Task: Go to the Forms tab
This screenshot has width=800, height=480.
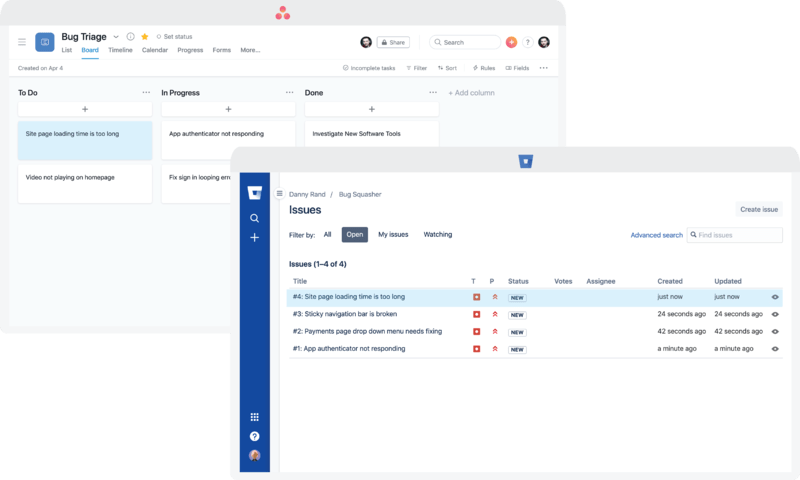Action: (221, 50)
